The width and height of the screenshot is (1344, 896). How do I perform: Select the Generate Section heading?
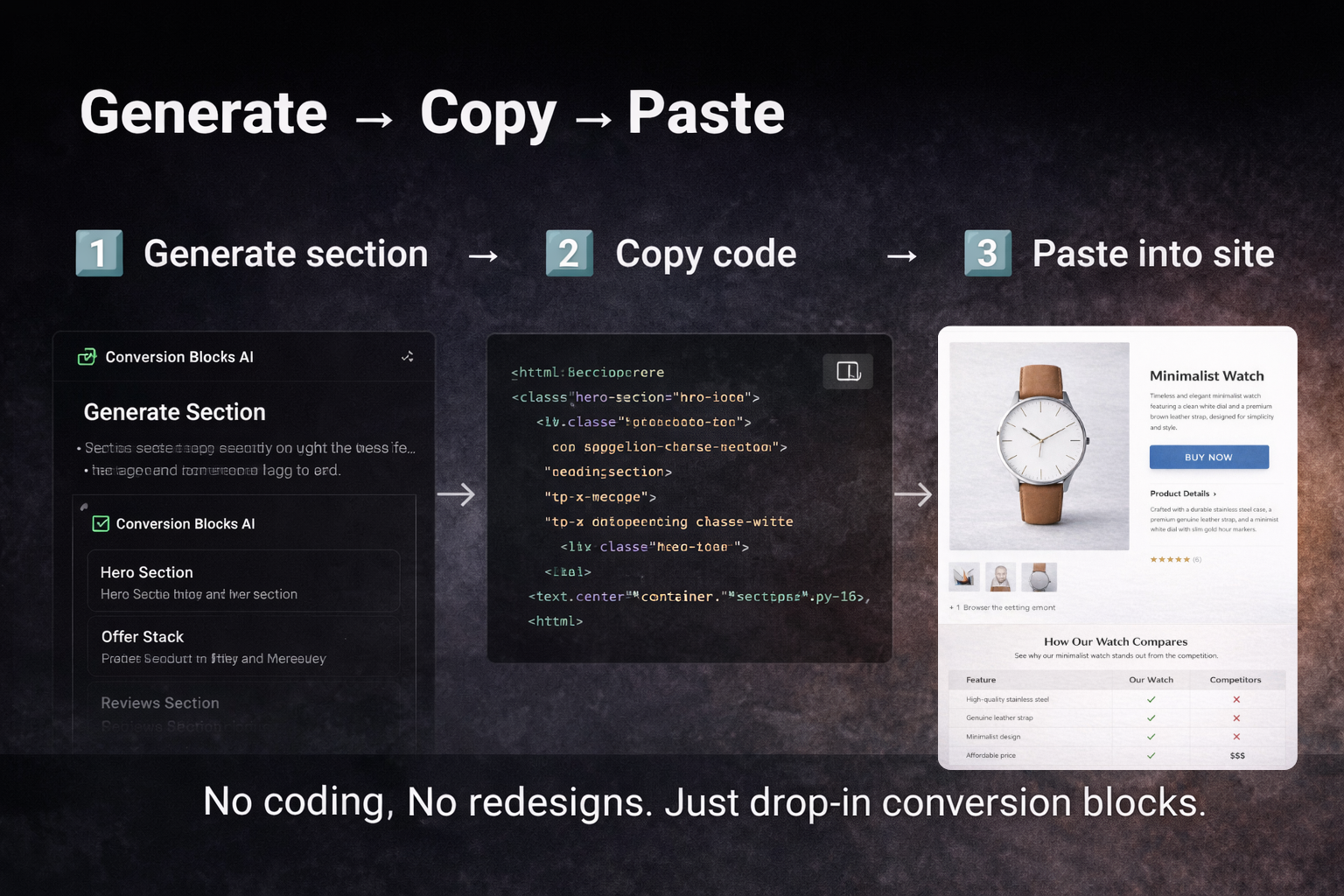pyautogui.click(x=174, y=412)
